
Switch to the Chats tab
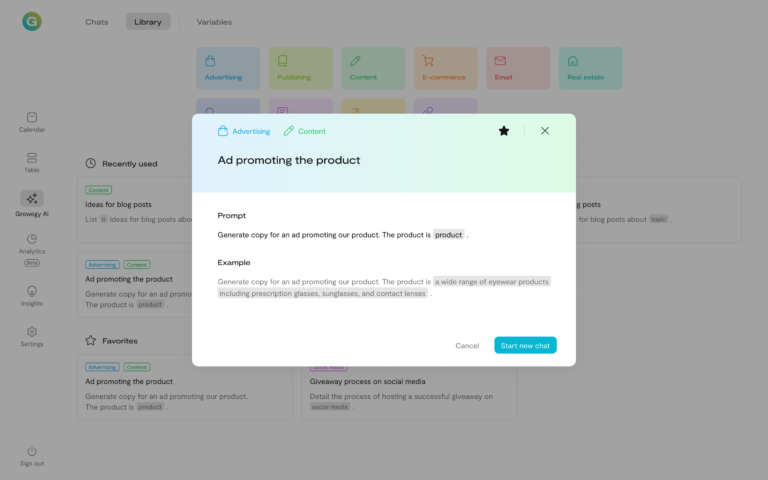[x=97, y=22]
